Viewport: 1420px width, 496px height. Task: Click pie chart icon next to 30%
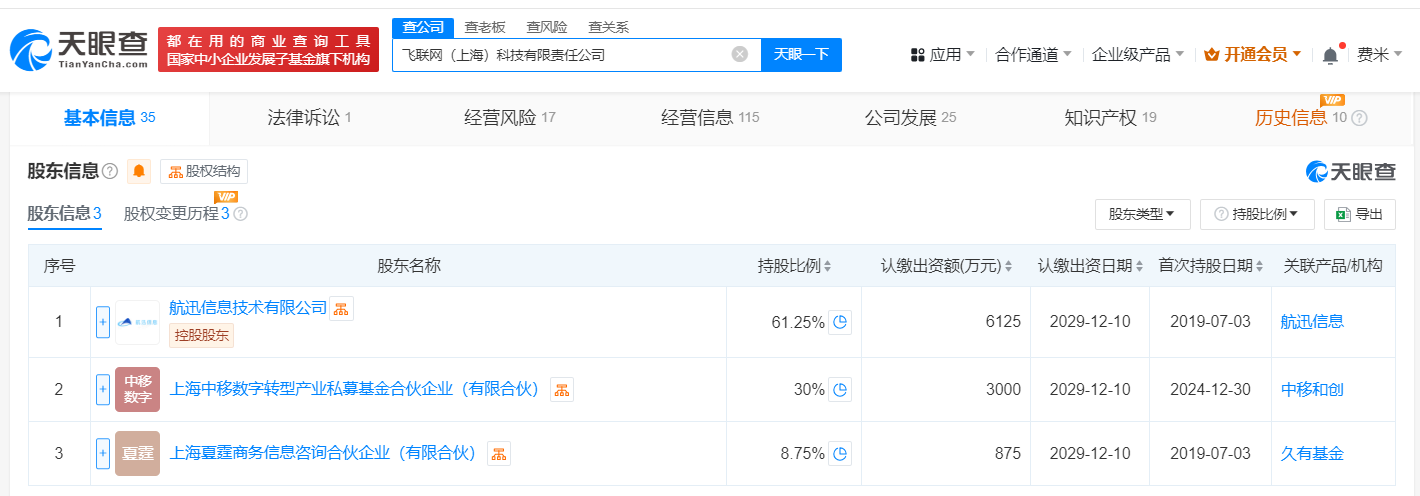pyautogui.click(x=840, y=389)
